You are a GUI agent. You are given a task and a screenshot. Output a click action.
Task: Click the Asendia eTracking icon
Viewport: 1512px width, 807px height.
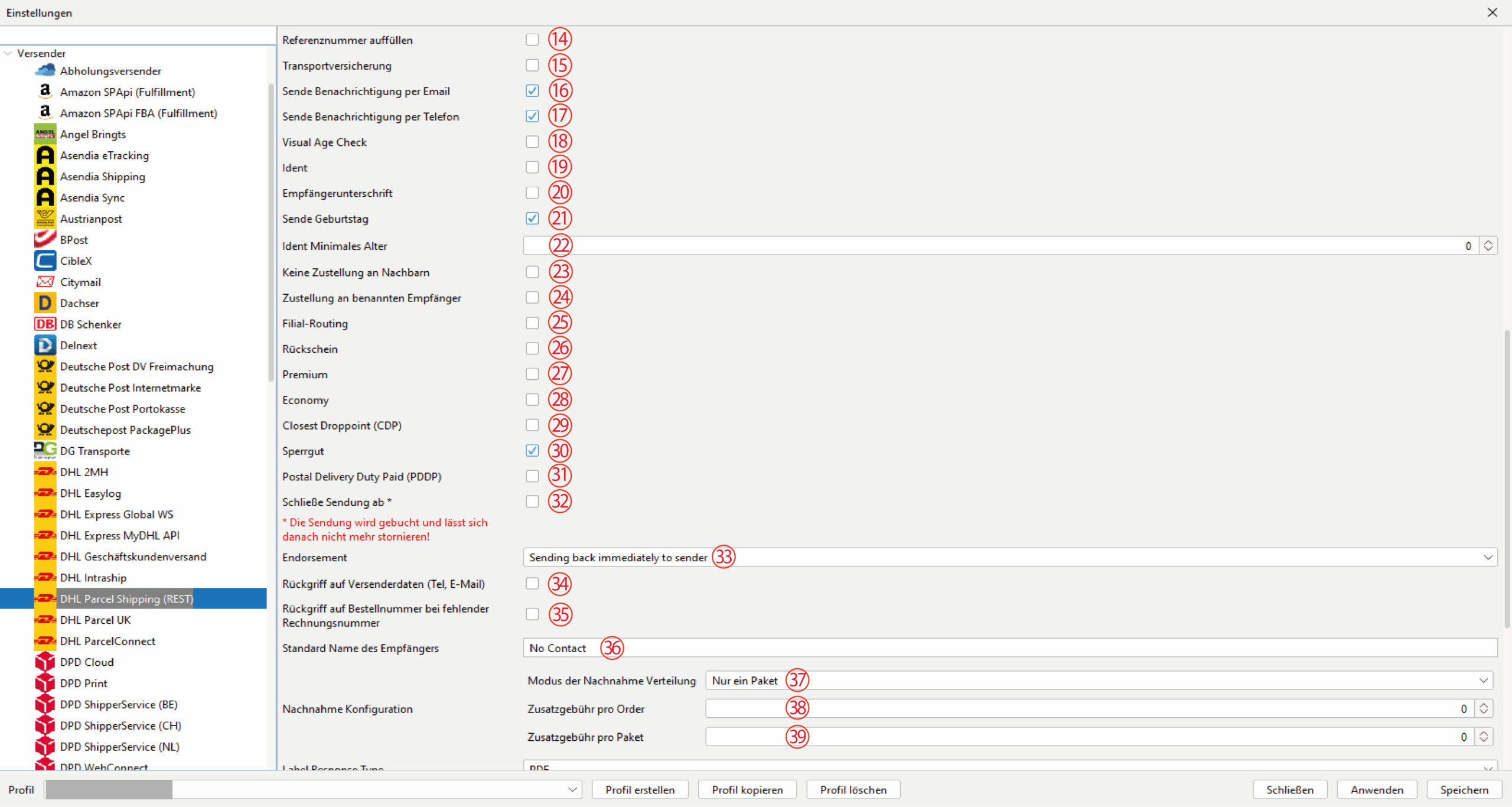point(45,155)
